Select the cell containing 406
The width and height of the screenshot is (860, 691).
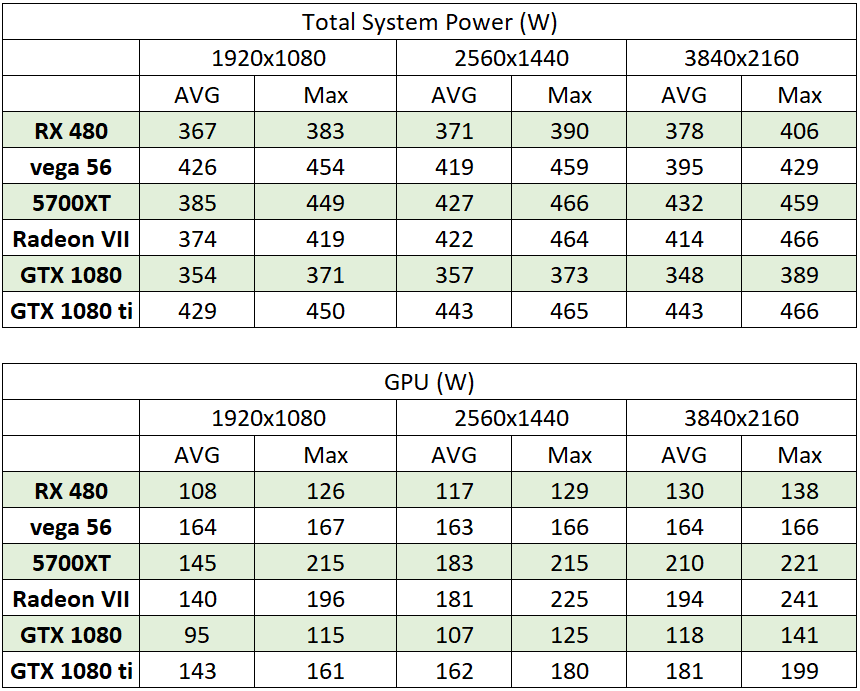(799, 131)
